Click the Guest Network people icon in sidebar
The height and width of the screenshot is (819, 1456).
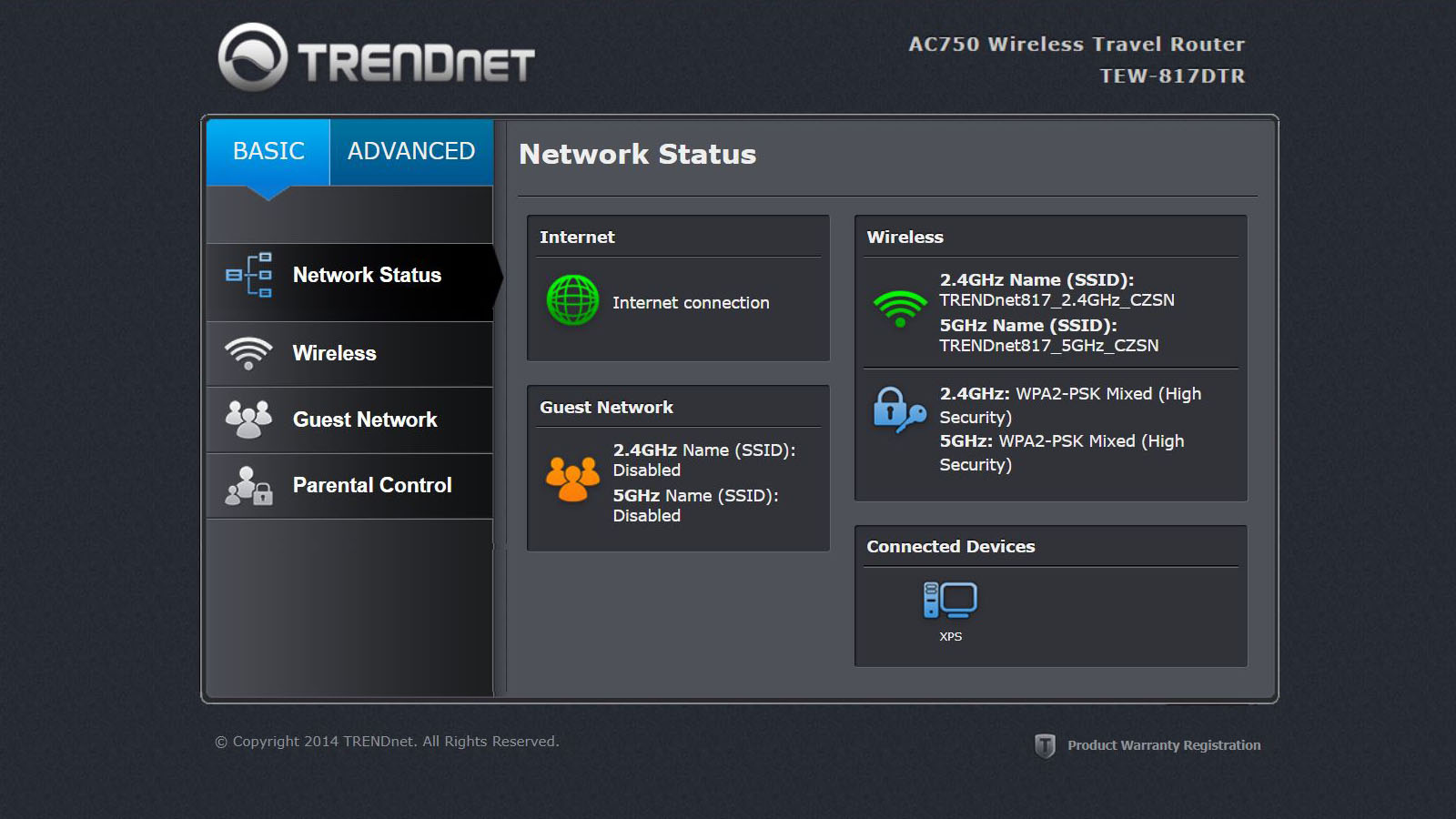coord(248,420)
